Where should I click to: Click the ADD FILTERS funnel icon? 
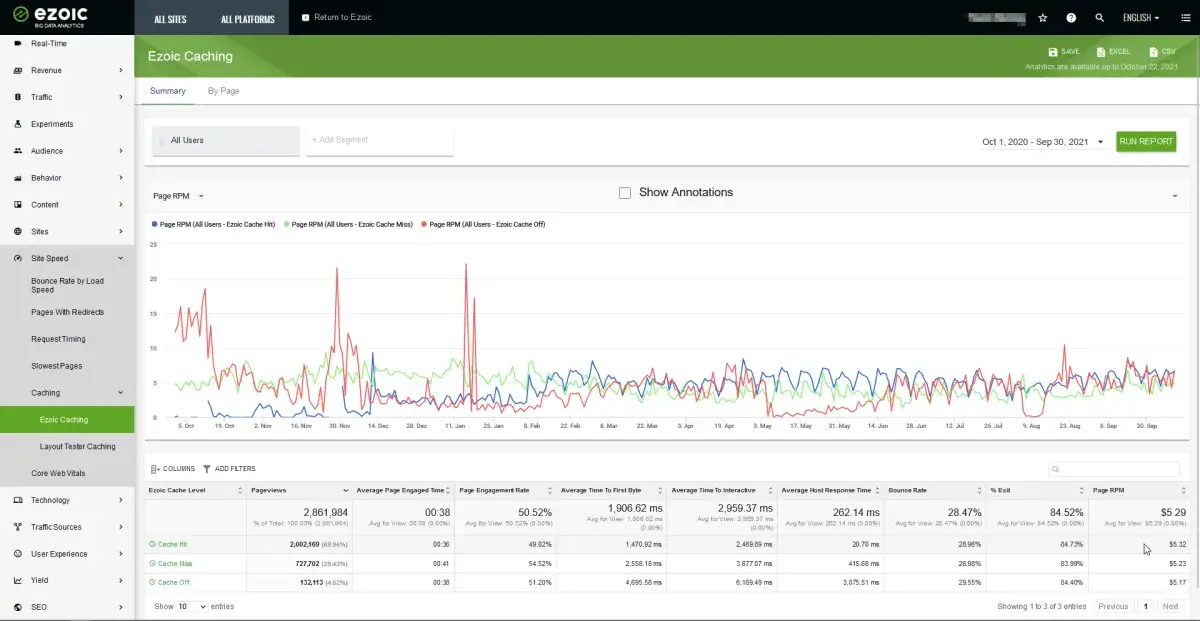(207, 469)
